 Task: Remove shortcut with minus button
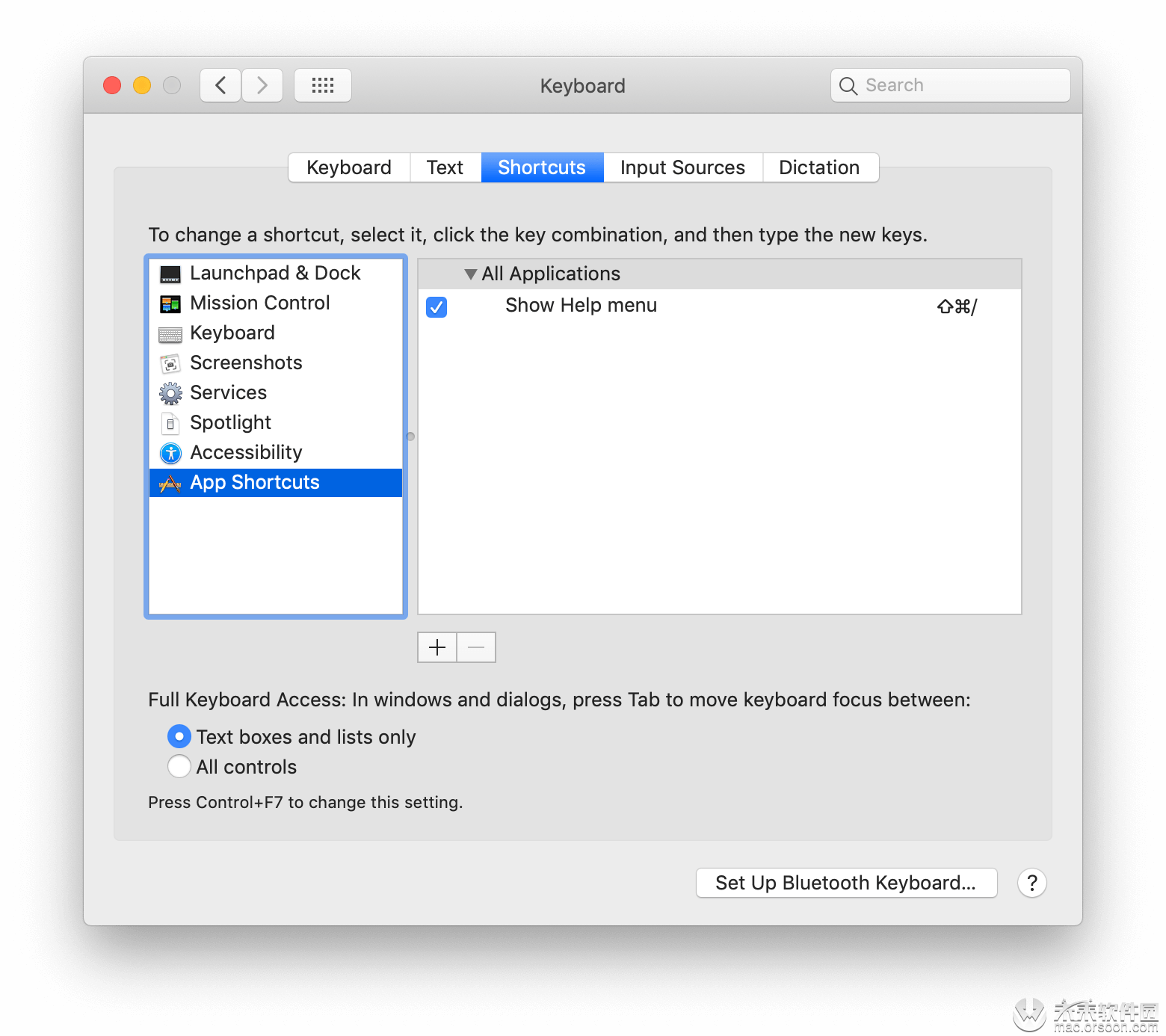pos(476,647)
